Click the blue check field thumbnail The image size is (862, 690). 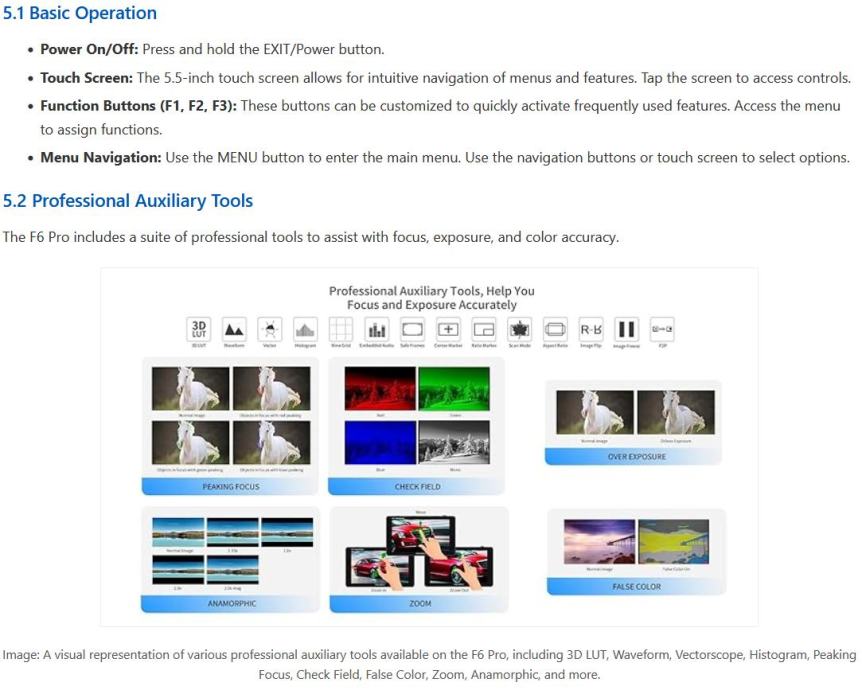[379, 441]
